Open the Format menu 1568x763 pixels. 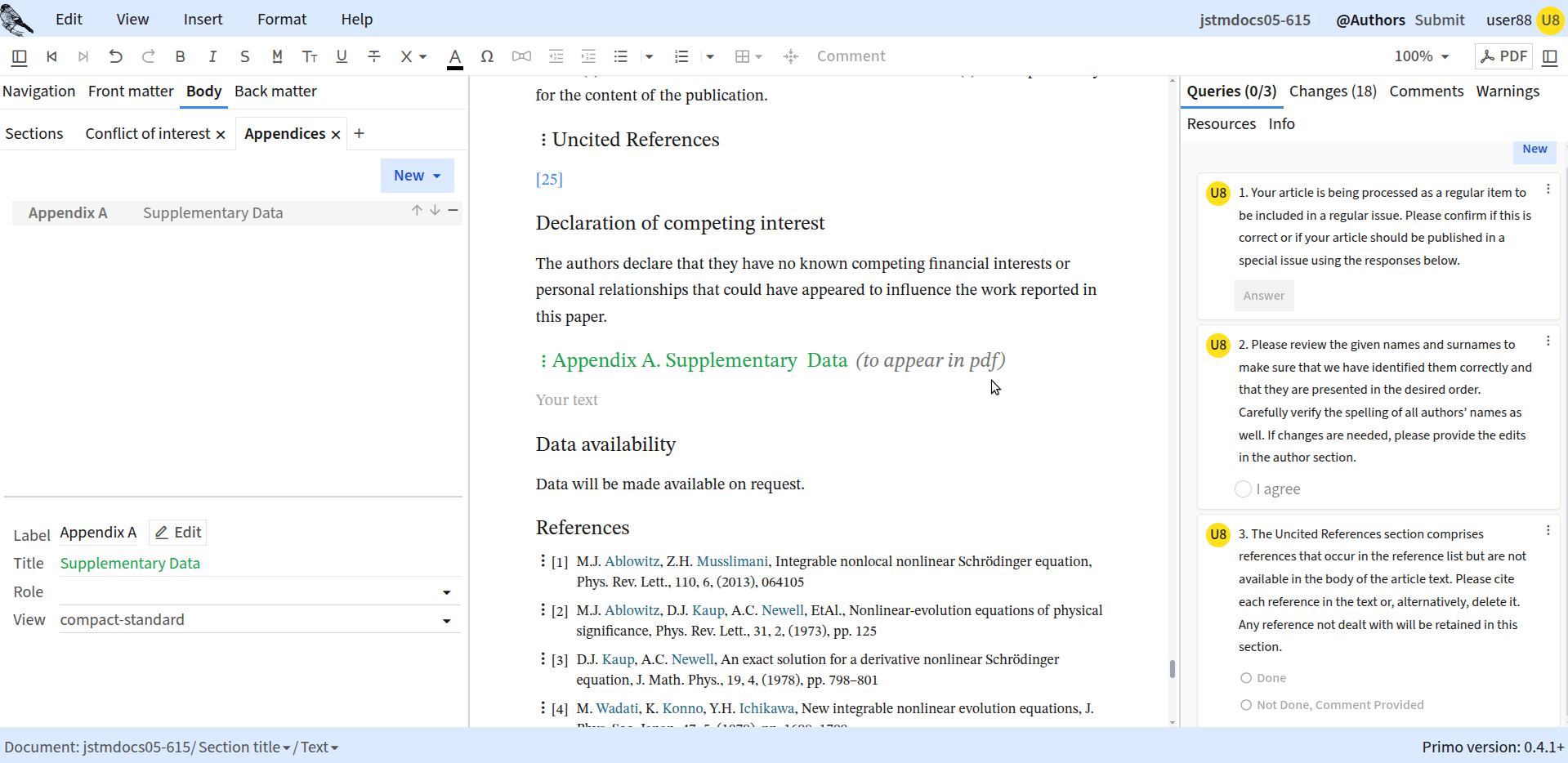[x=282, y=19]
